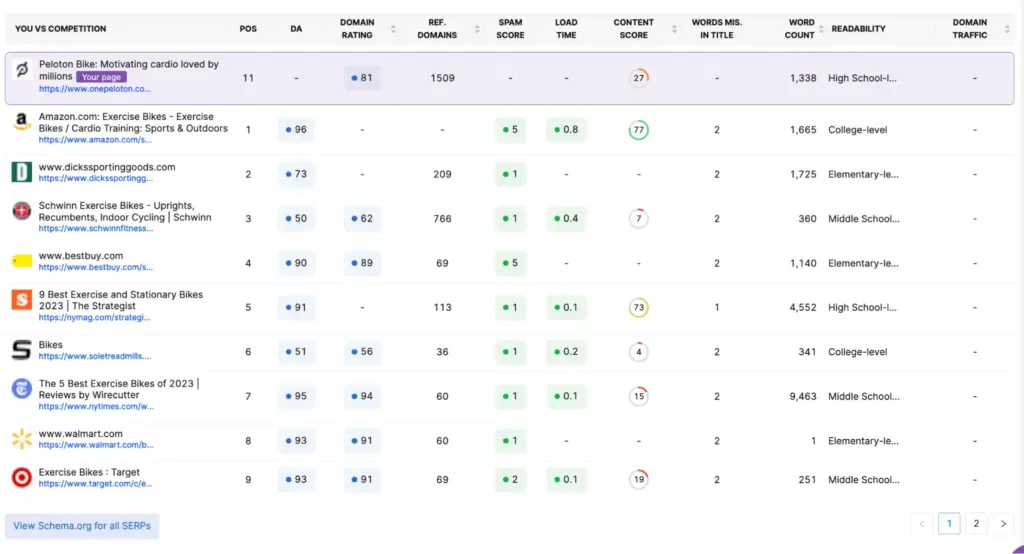Image resolution: width=1024 pixels, height=554 pixels.
Task: Click Amazon's content score circle 77
Action: tap(639, 129)
